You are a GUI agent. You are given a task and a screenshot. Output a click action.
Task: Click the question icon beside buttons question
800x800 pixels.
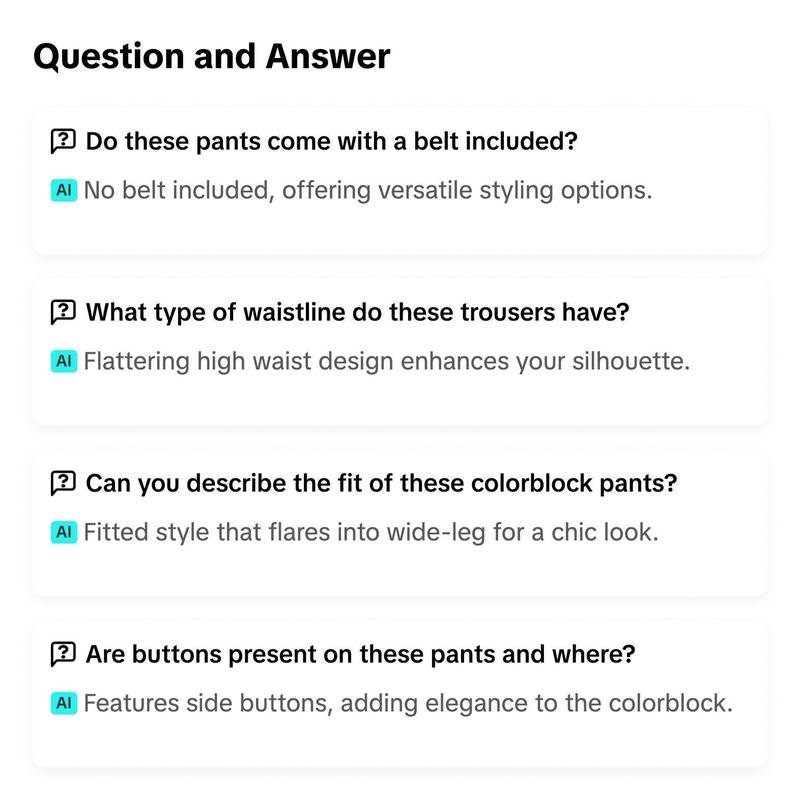tap(63, 654)
